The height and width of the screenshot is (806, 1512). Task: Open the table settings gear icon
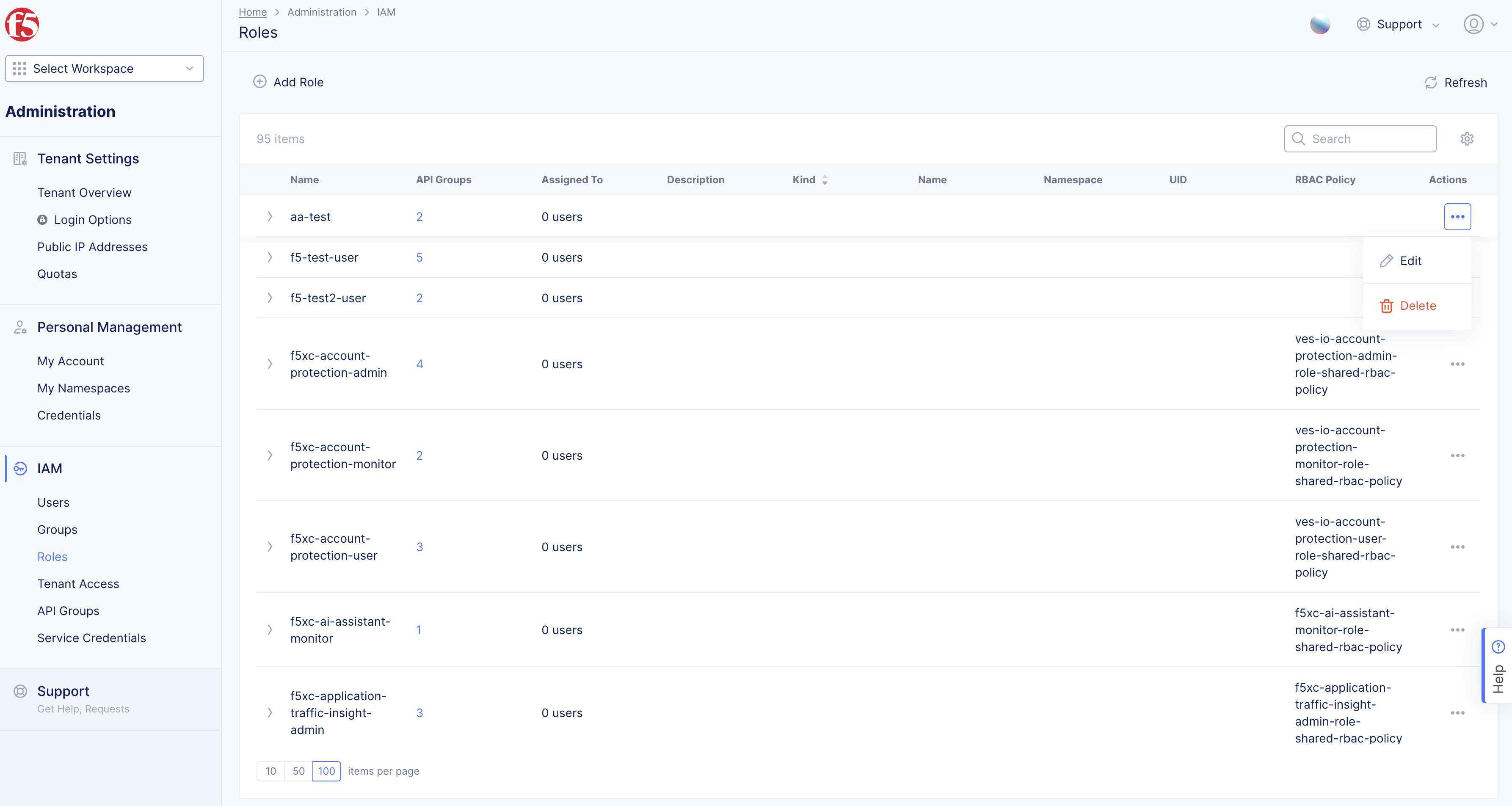point(1467,138)
